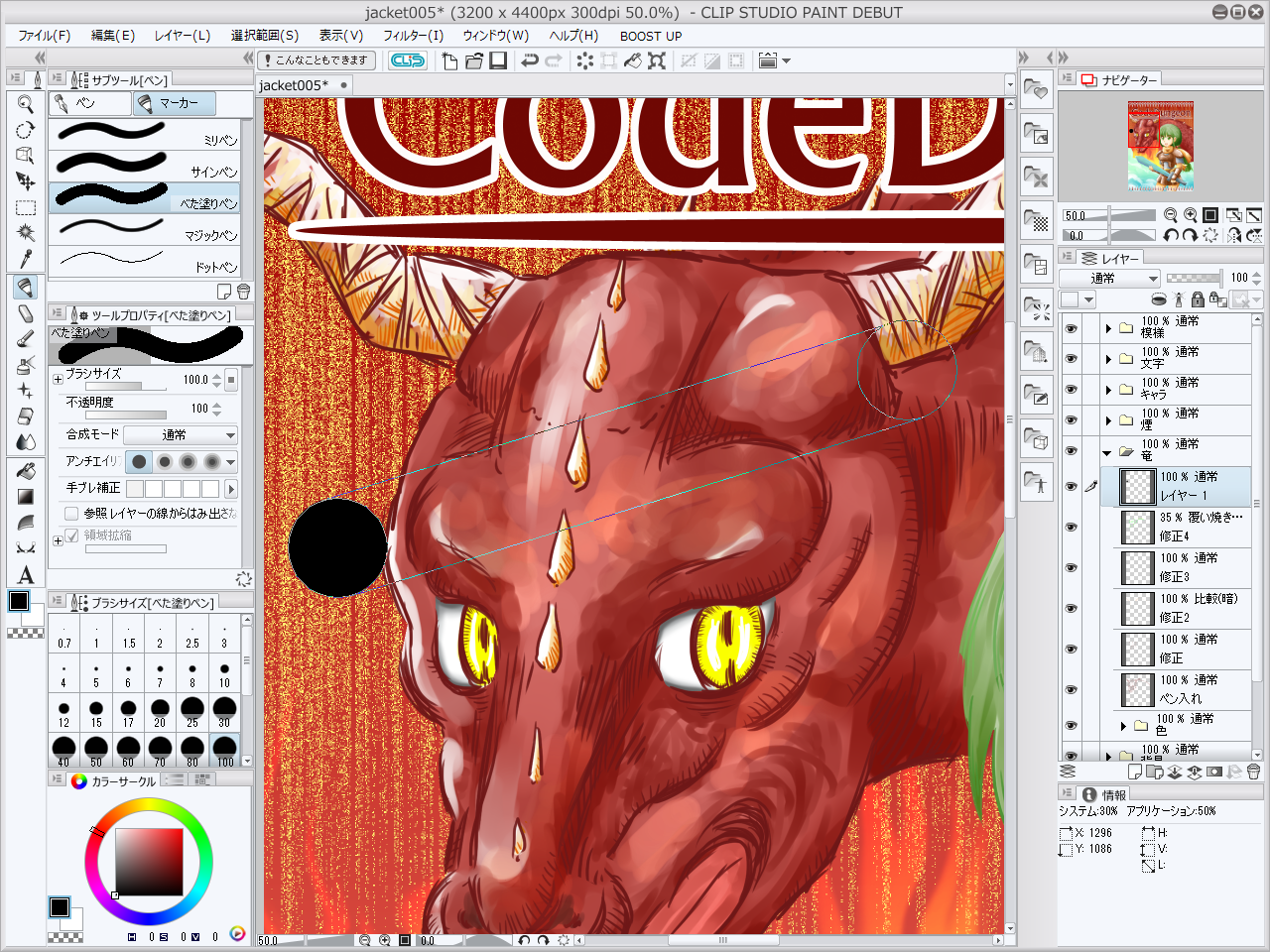This screenshot has height=952, width=1270.
Task: Expand the 文字 layer folder
Action: coord(1108,359)
